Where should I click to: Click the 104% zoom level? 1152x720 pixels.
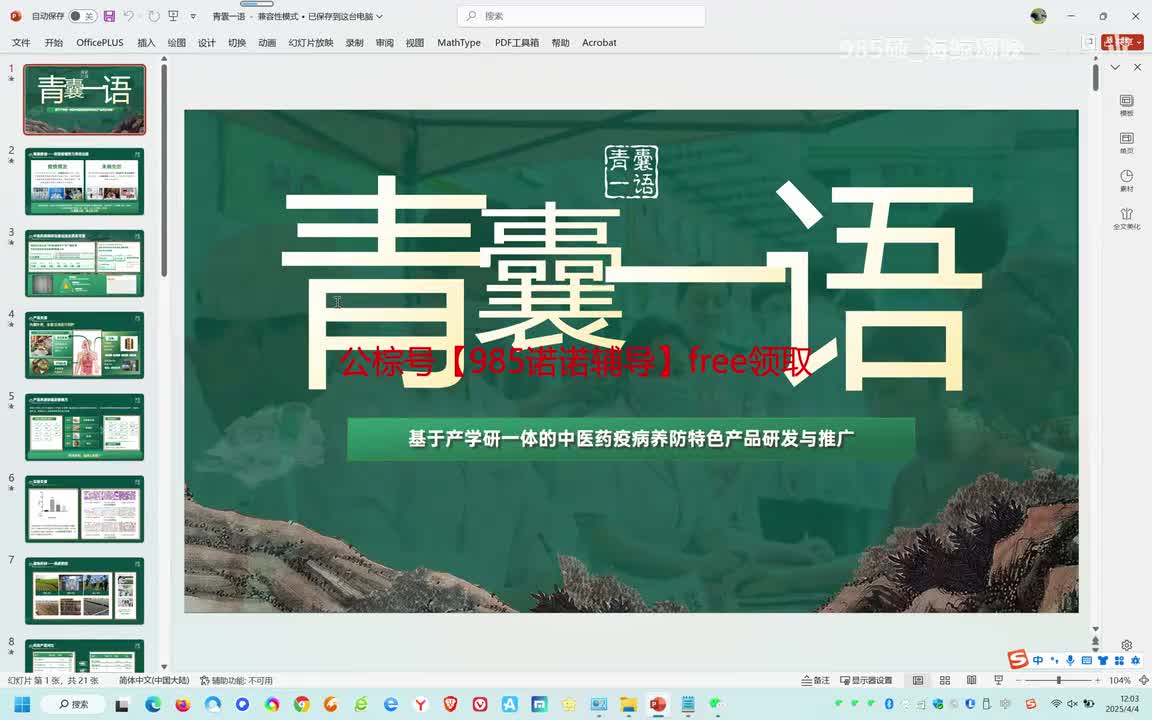point(1120,680)
